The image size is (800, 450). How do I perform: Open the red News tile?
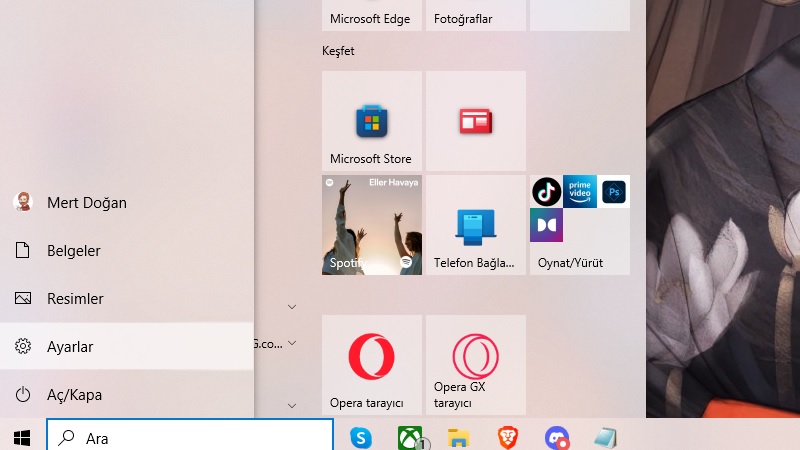[476, 121]
